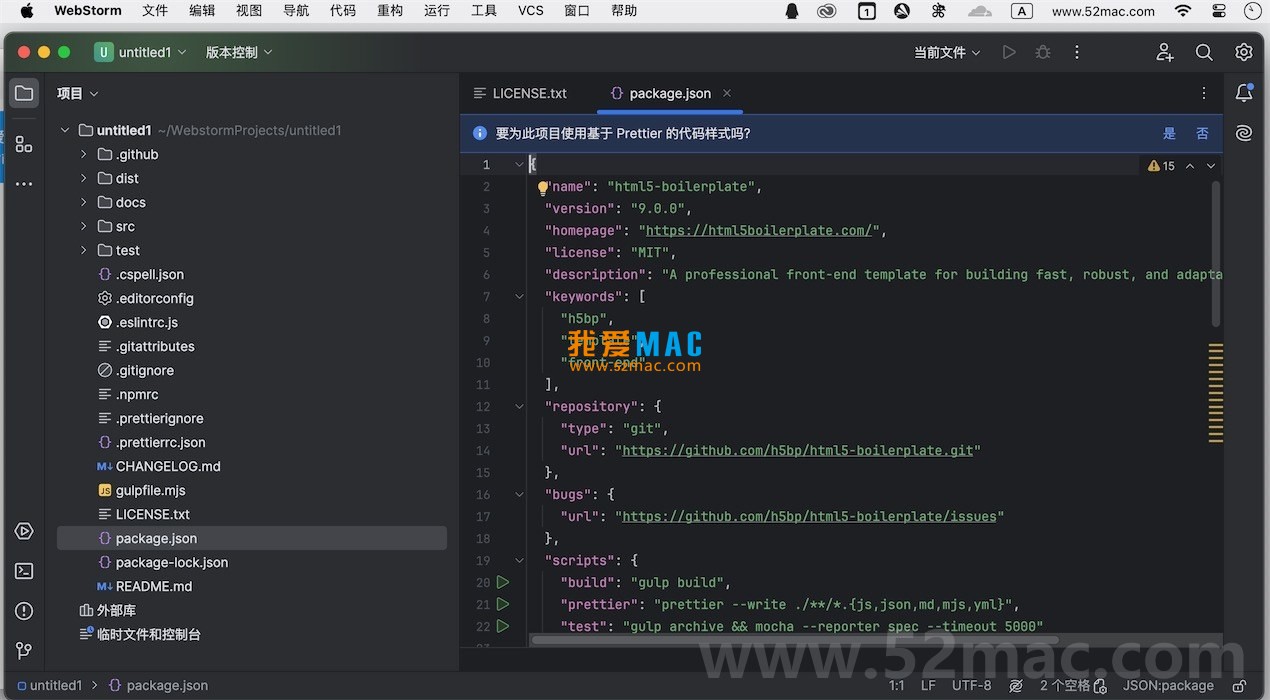Open Code With Me add-user icon
1270x700 pixels.
point(1165,52)
